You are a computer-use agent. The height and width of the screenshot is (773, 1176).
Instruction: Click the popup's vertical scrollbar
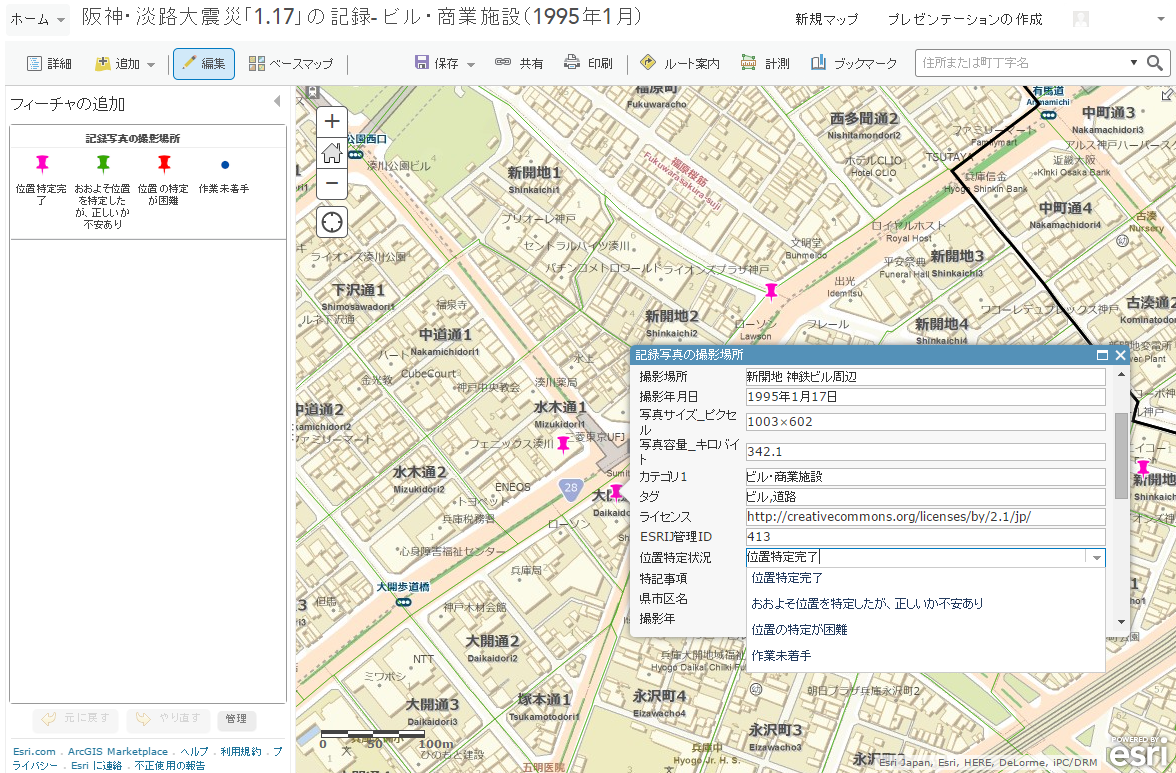1120,455
